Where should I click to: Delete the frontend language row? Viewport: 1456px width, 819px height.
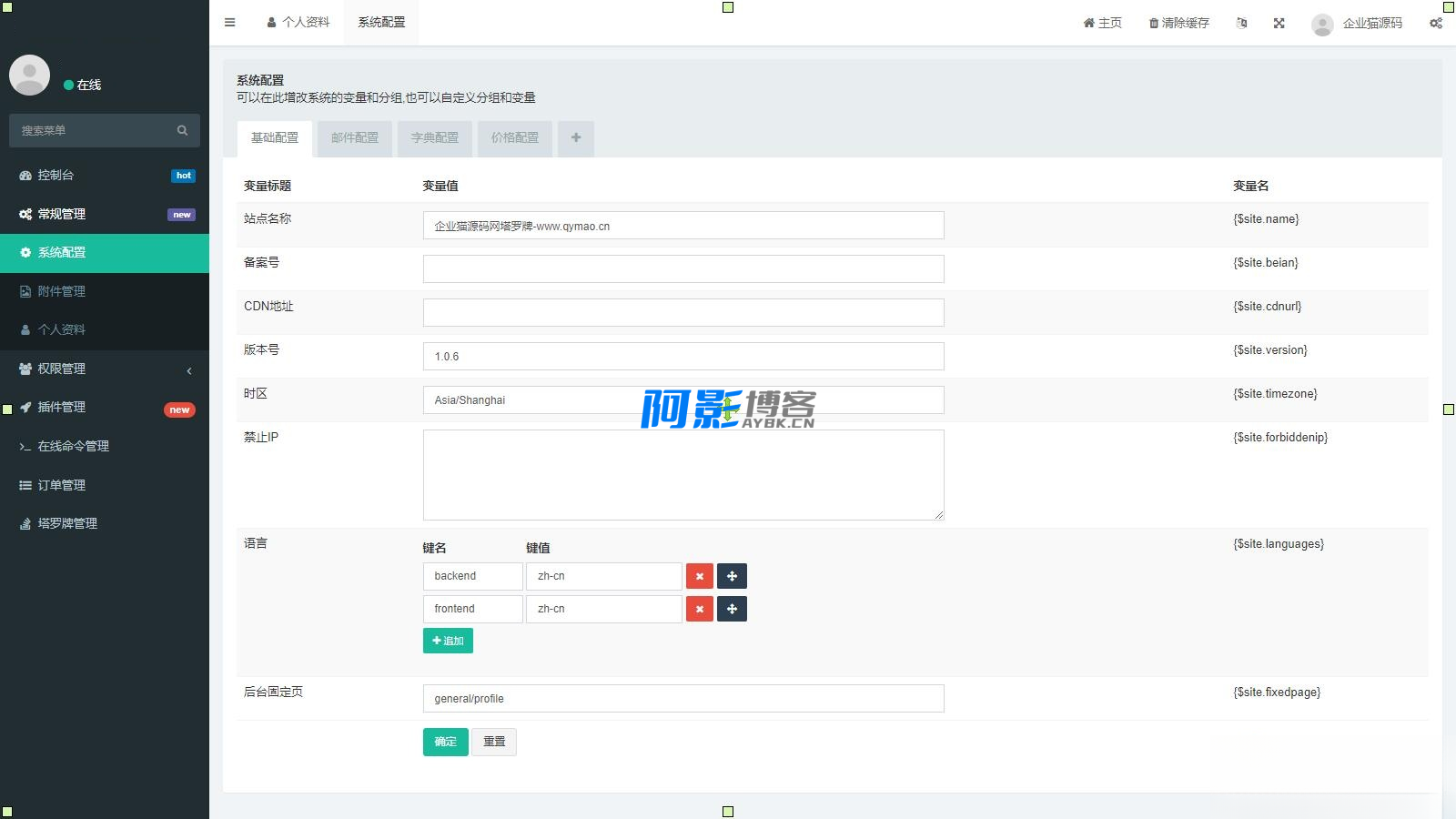(x=699, y=609)
